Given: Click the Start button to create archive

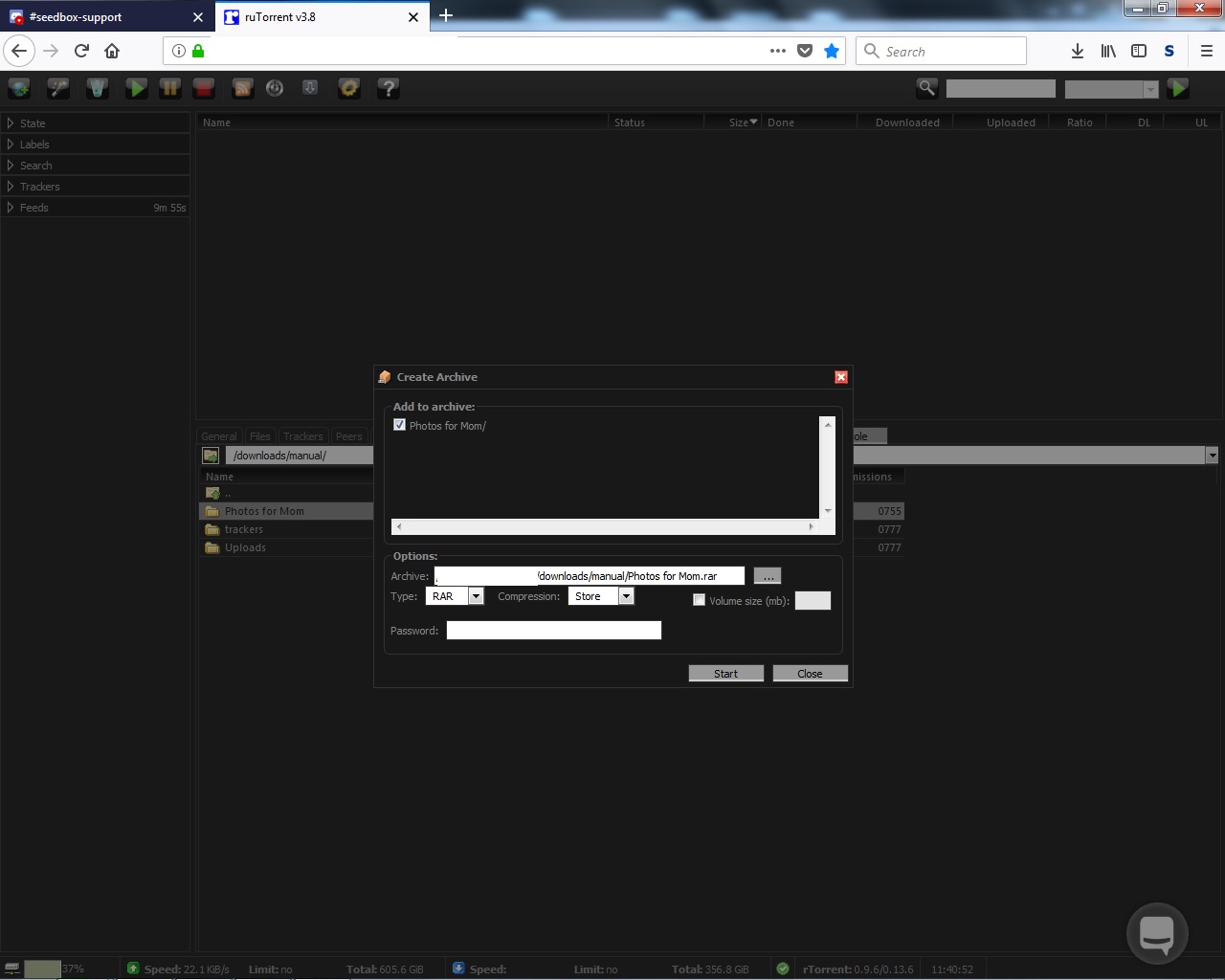Looking at the screenshot, I should coord(725,674).
